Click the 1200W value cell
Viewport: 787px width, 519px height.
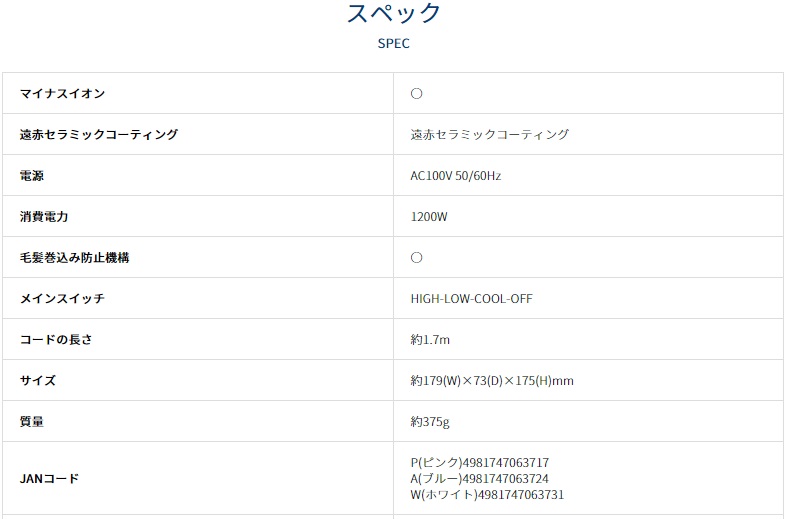pos(429,216)
